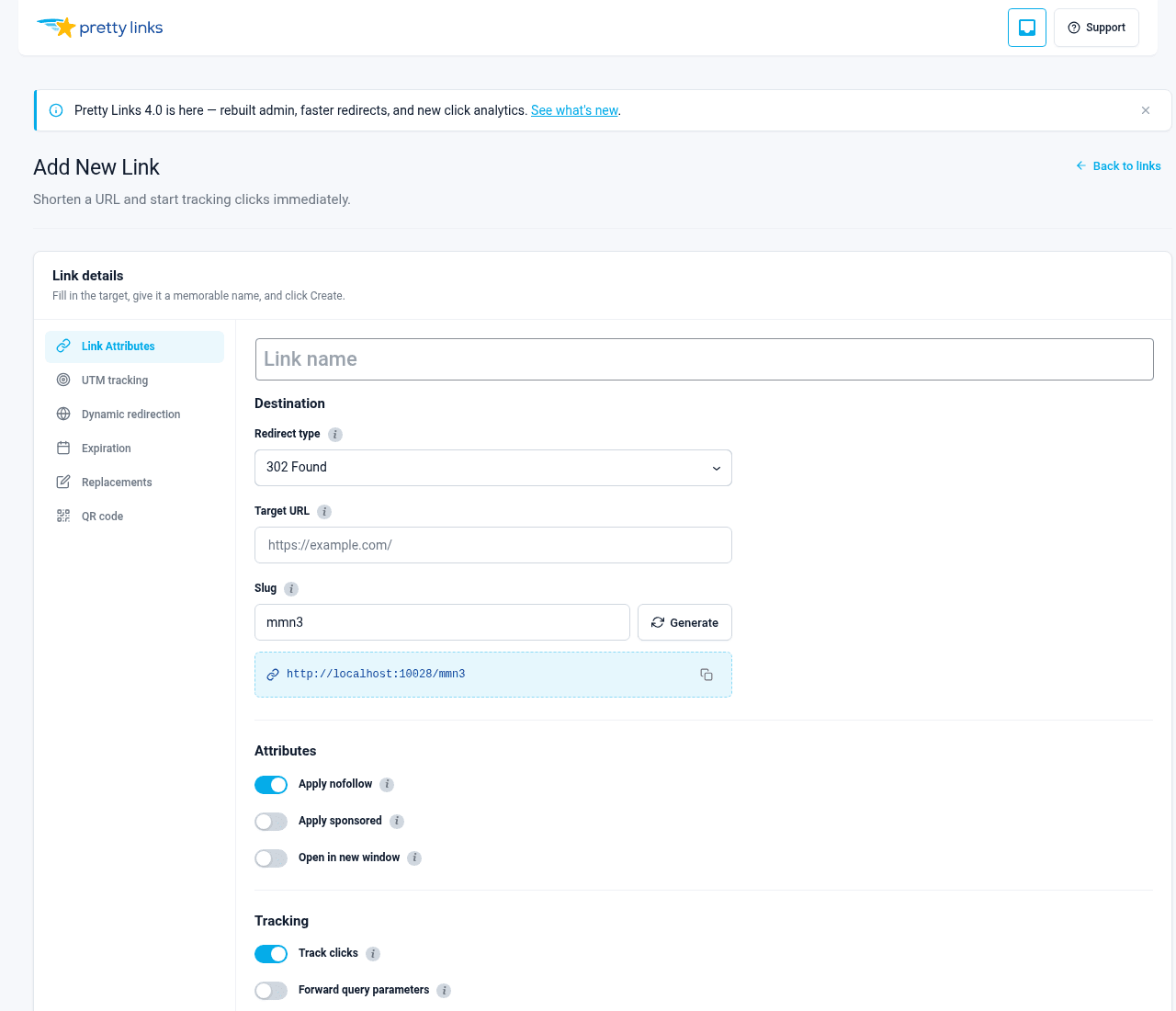
Task: Open the Support button
Action: [x=1096, y=28]
